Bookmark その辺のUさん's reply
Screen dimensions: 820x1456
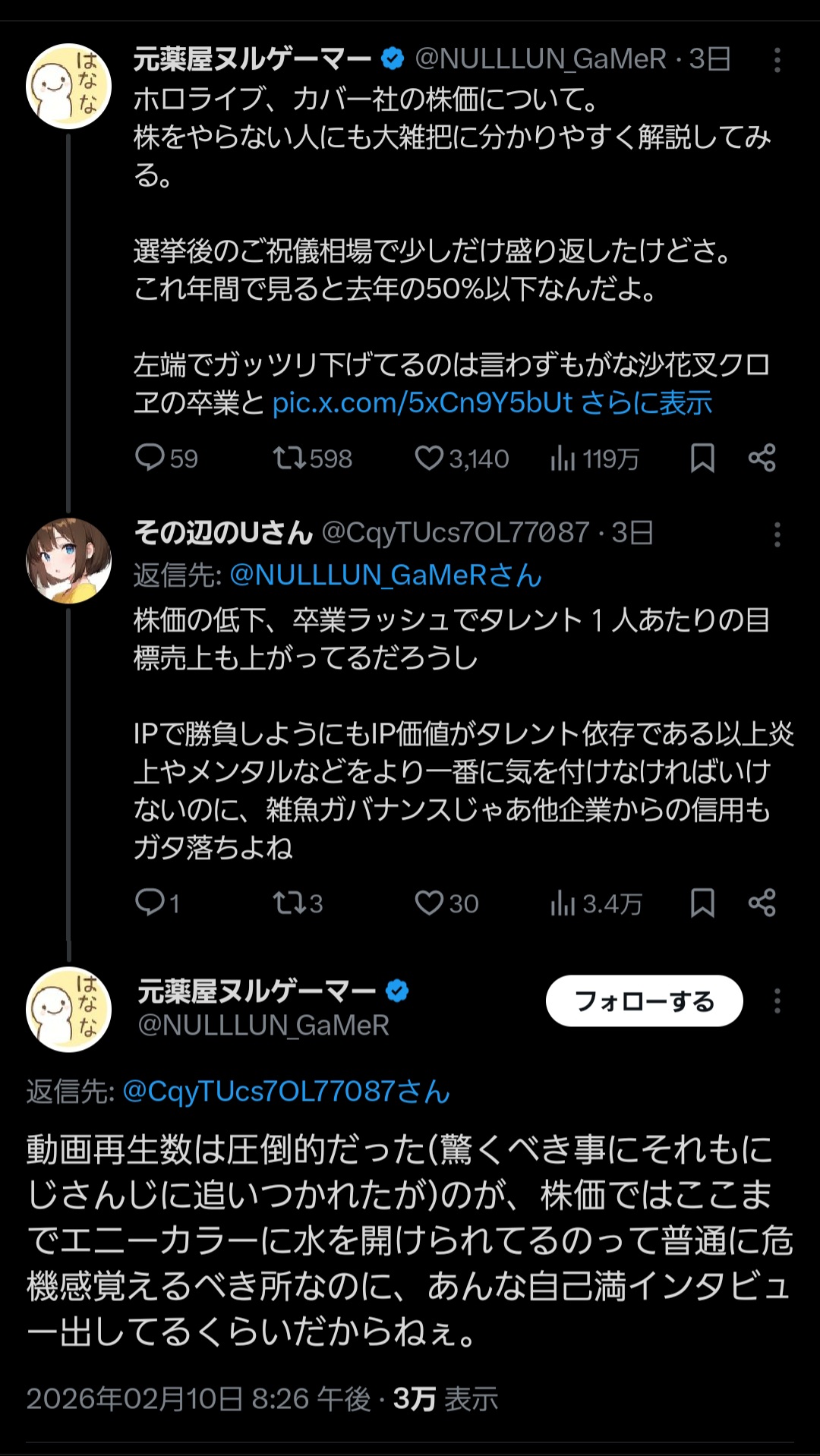[702, 903]
